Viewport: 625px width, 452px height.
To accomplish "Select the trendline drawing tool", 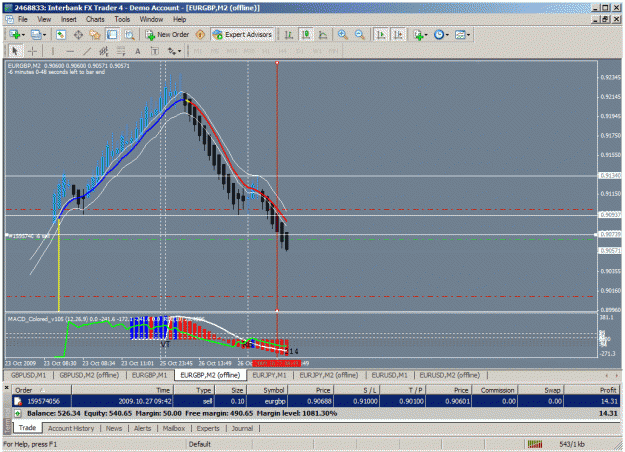I will pos(87,51).
